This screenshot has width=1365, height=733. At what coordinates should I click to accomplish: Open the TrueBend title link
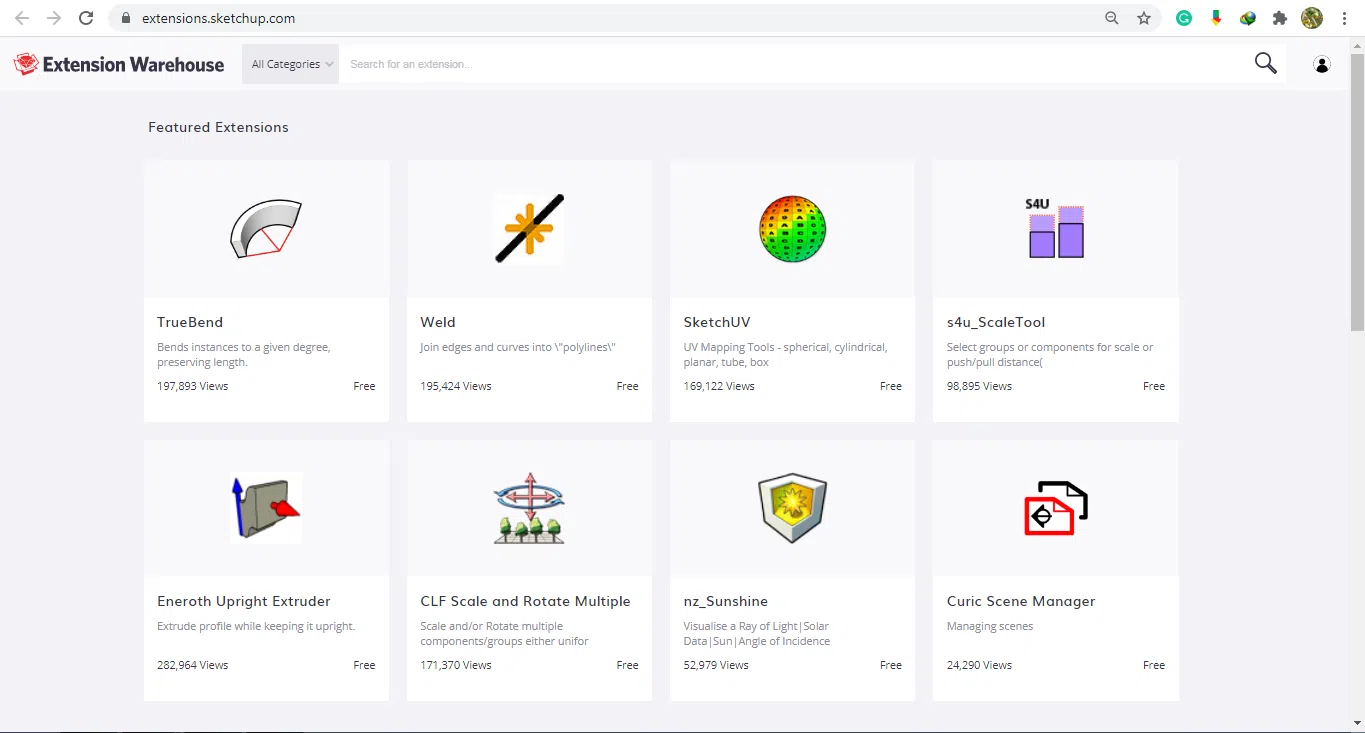tap(190, 322)
